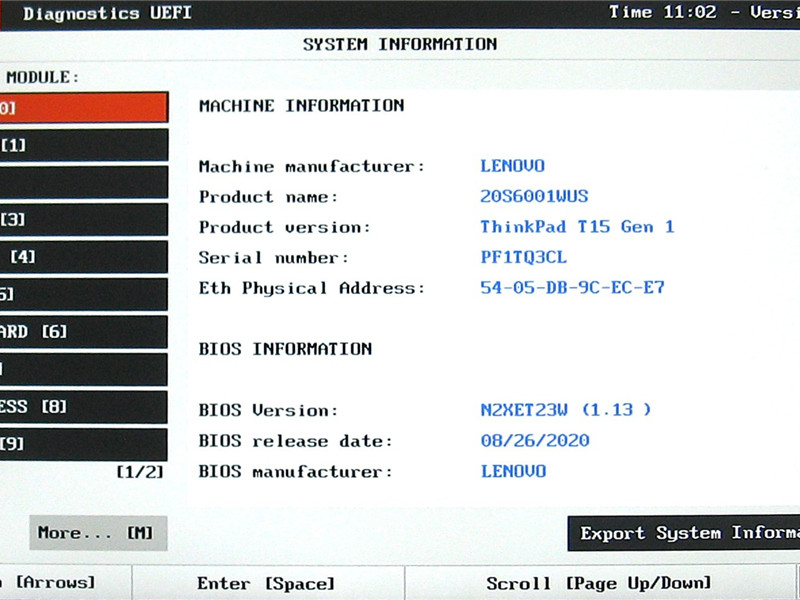Click the Serial number: label
This screenshot has height=600, width=800.
pos(274,258)
